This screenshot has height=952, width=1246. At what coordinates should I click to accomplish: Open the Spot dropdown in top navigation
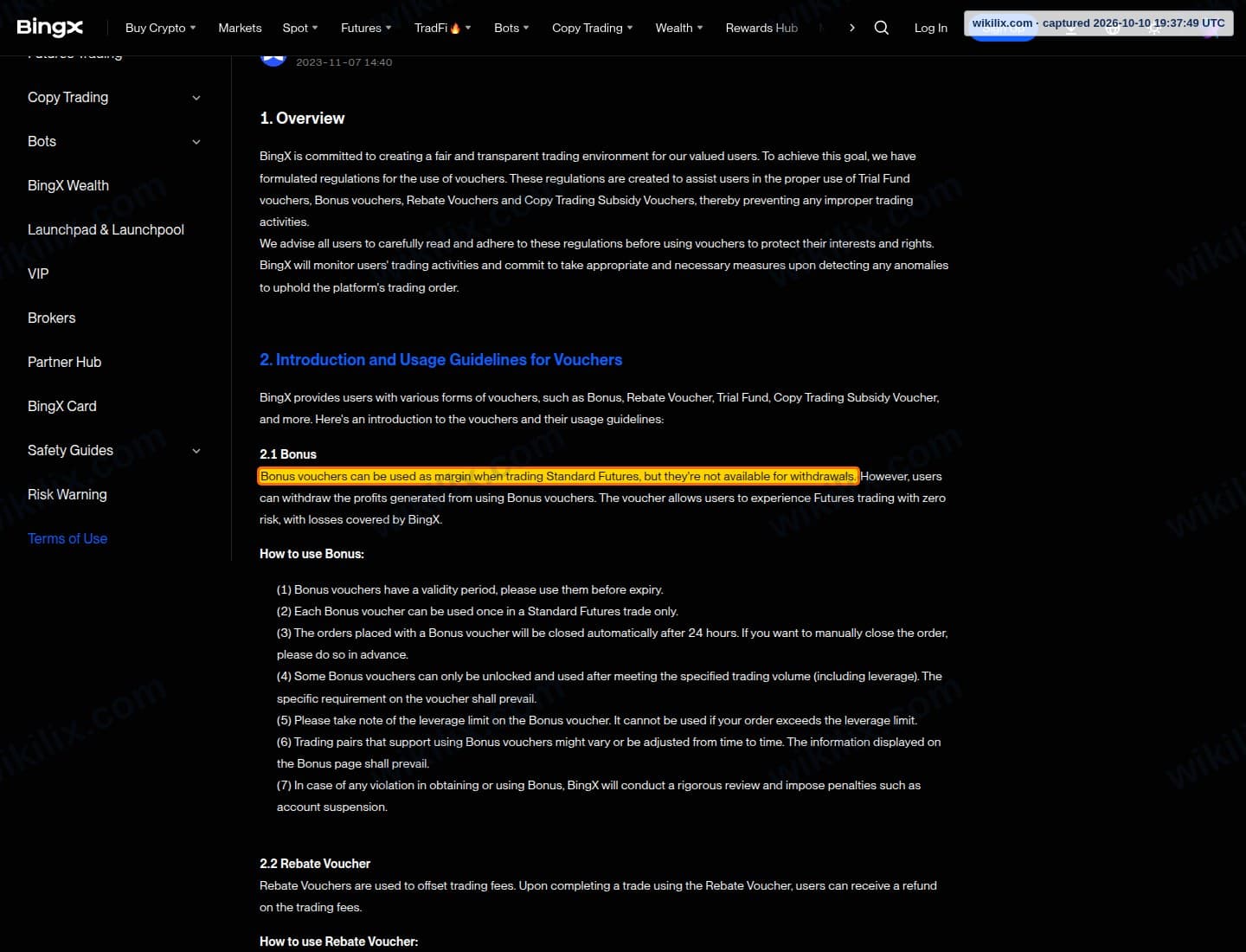tap(300, 28)
